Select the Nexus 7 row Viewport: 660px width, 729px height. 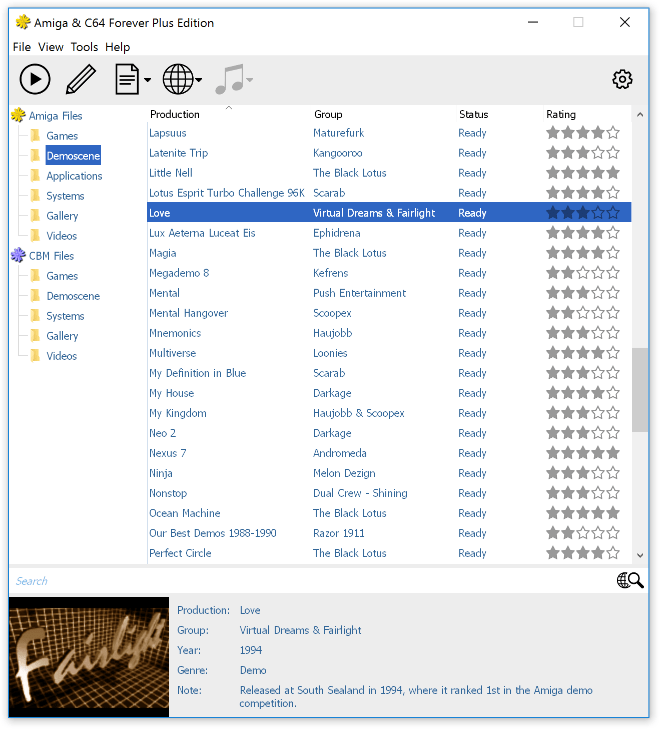click(x=389, y=453)
